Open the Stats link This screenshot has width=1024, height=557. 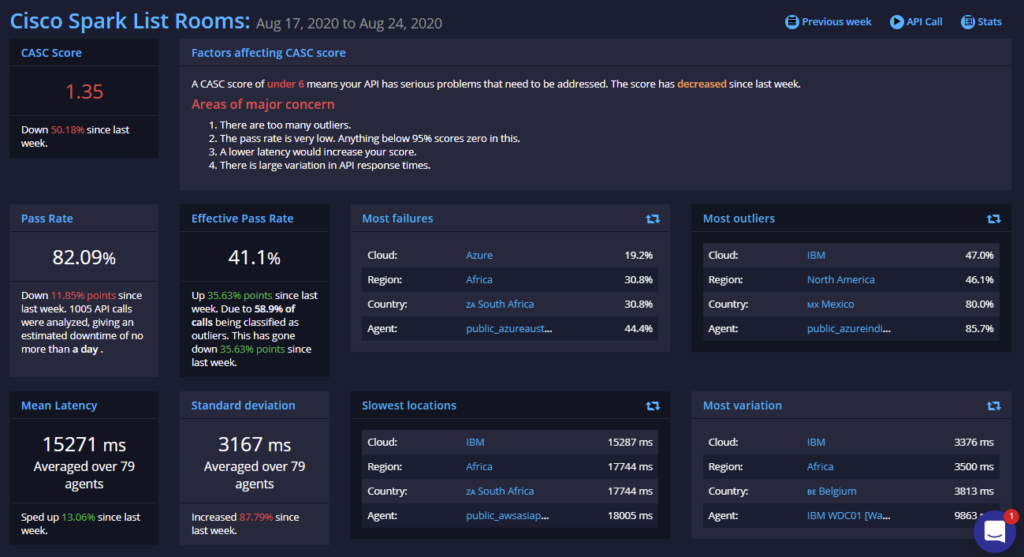point(989,22)
